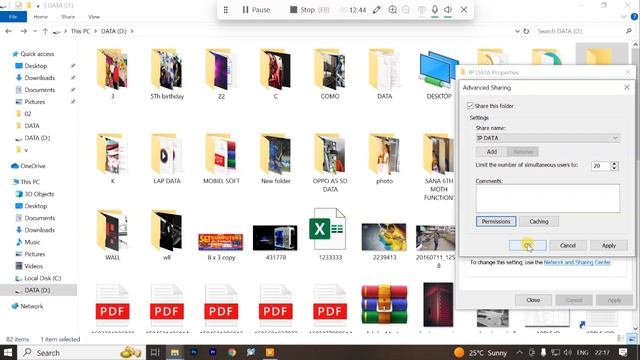
Task: Select the photo folder
Action: [x=384, y=158]
